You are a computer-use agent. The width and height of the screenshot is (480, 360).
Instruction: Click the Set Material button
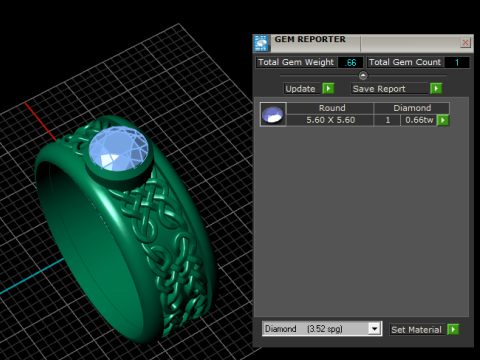click(x=417, y=330)
